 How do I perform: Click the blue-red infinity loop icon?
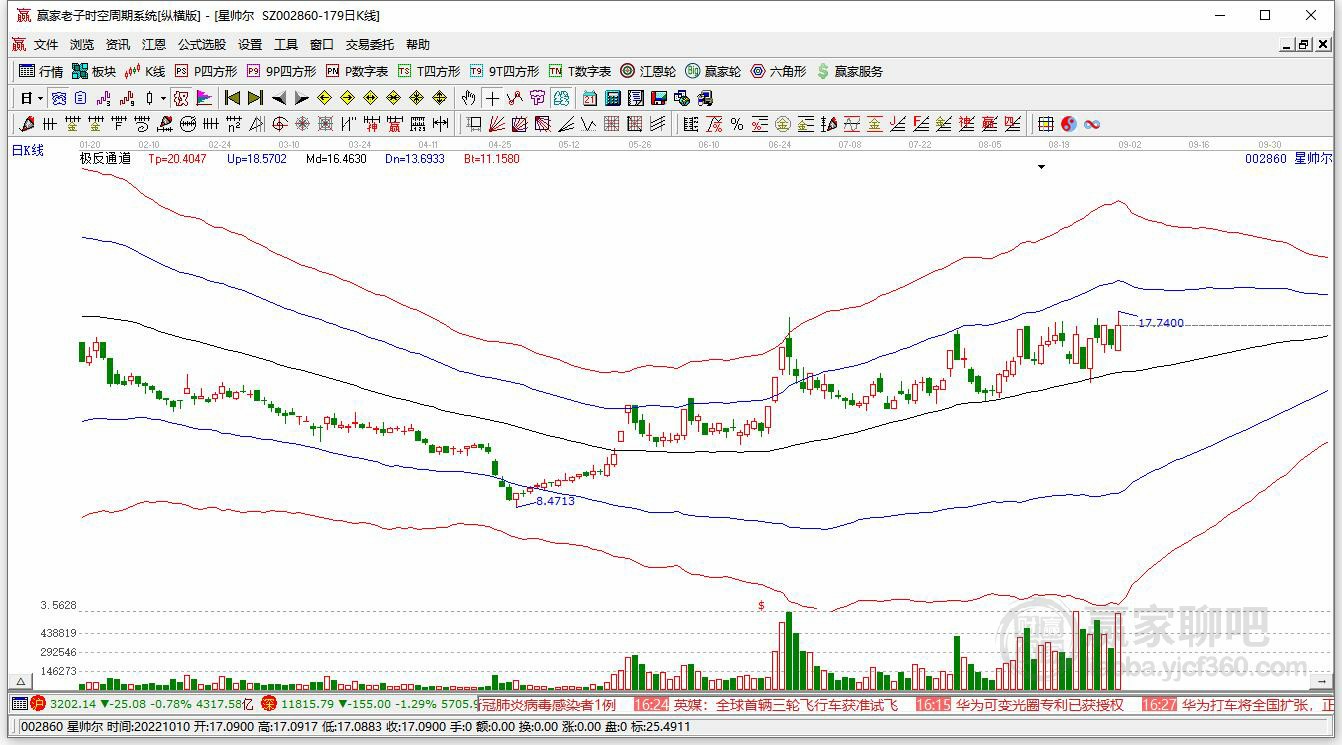pyautogui.click(x=1092, y=124)
